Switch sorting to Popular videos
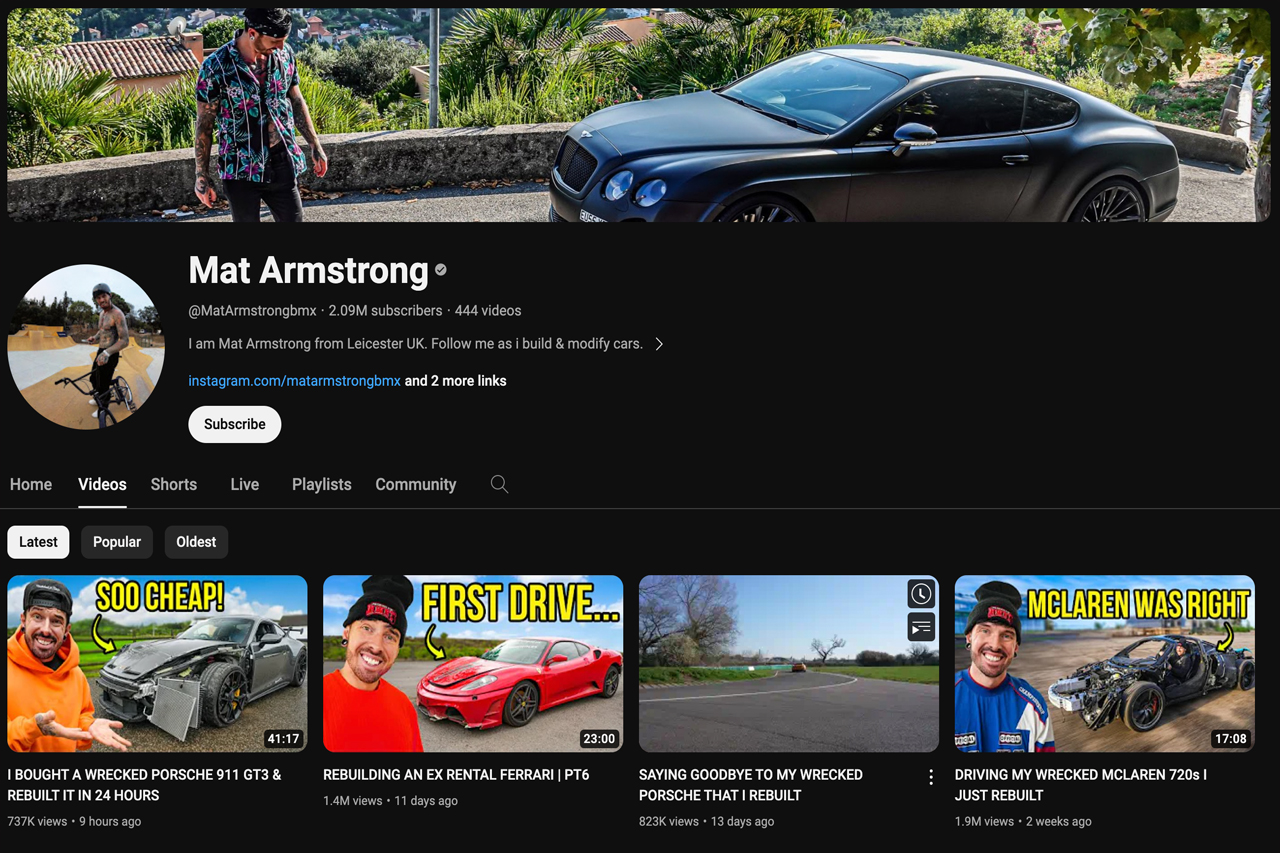The width and height of the screenshot is (1280, 853). (117, 542)
